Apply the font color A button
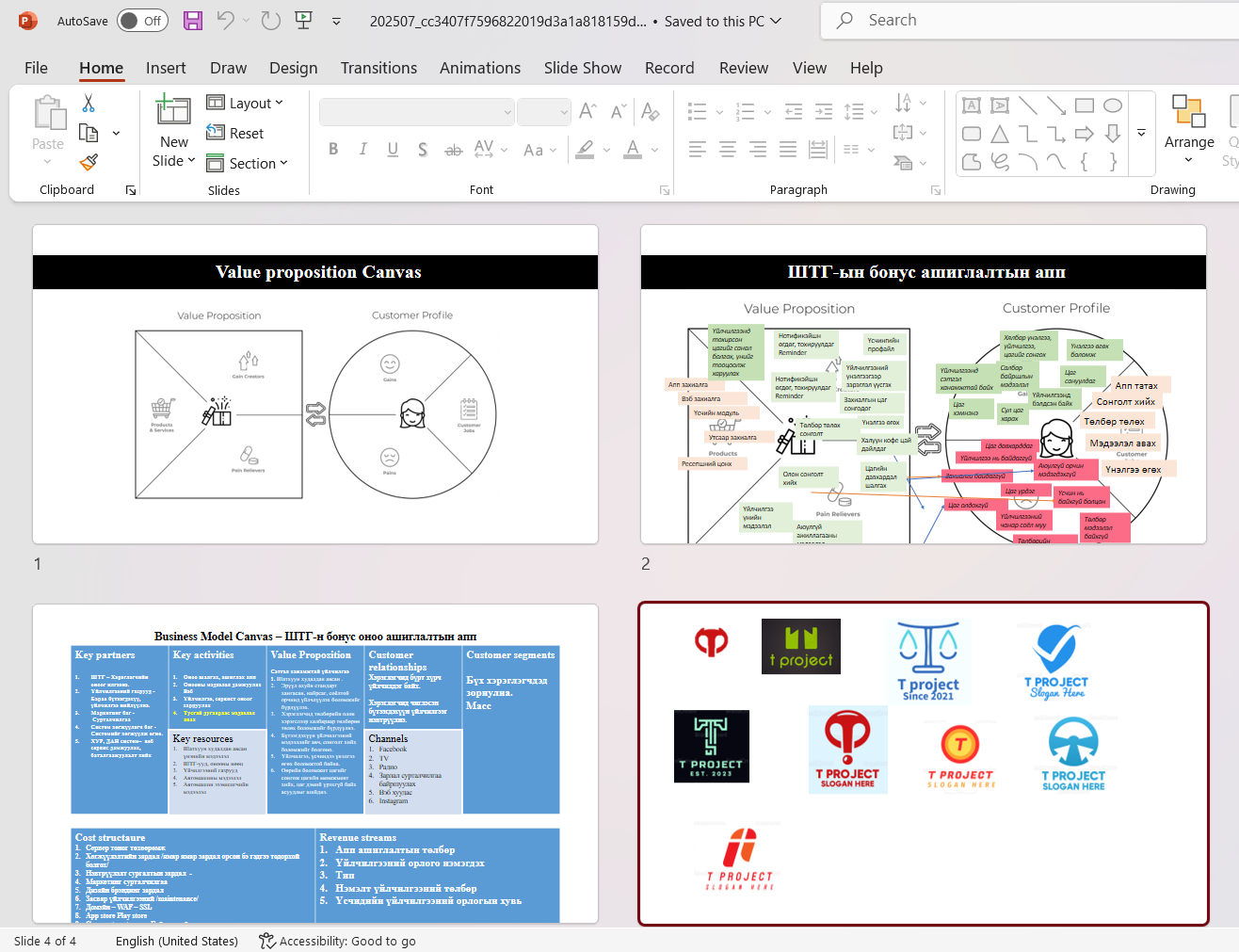The height and width of the screenshot is (952, 1239). point(633,149)
